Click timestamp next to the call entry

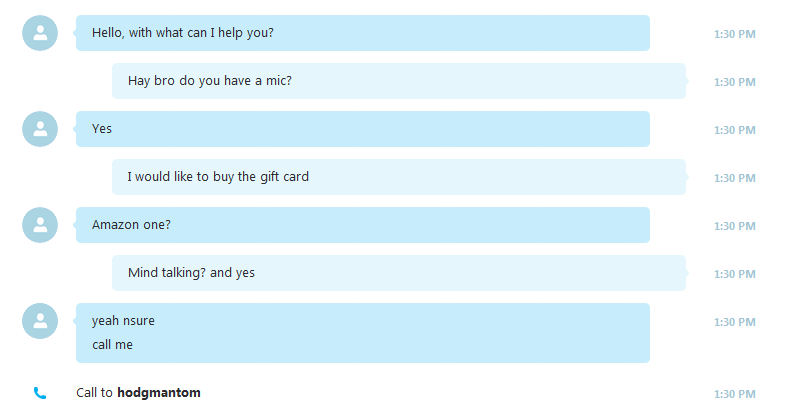click(734, 394)
